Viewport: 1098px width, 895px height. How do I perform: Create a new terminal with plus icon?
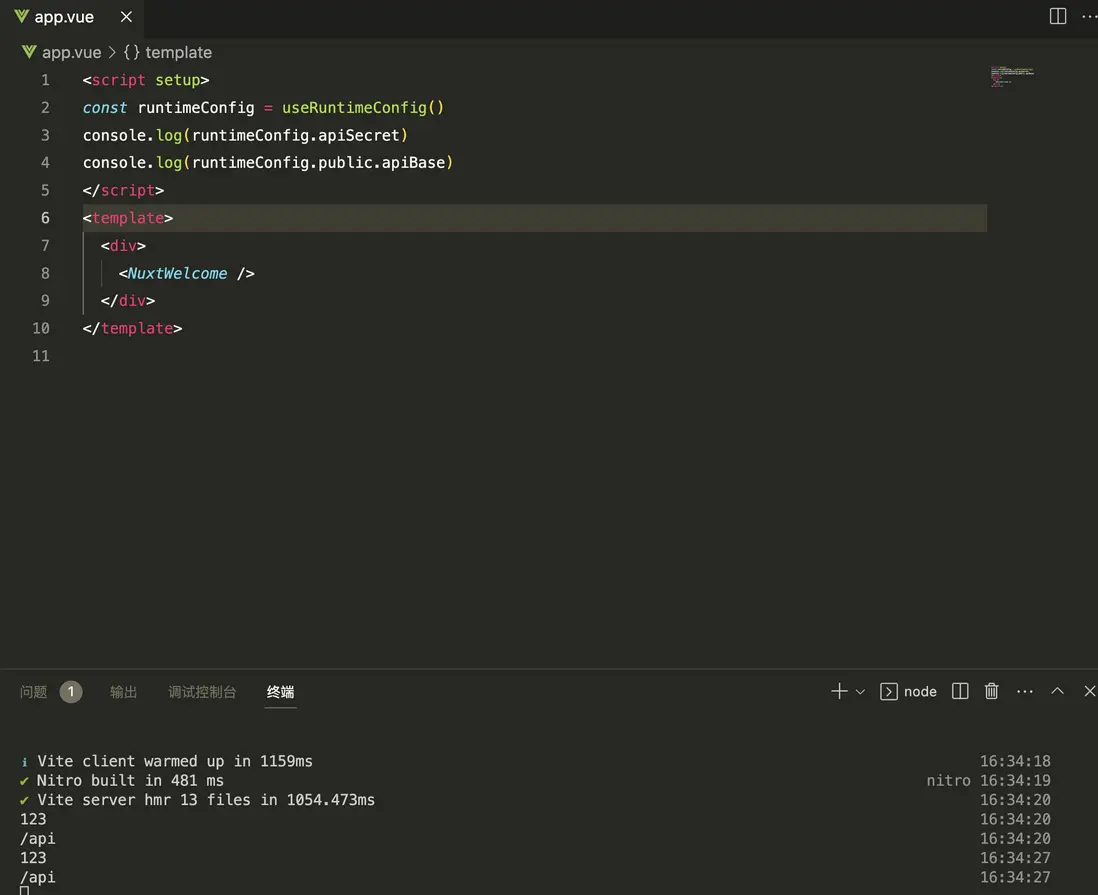pos(838,691)
